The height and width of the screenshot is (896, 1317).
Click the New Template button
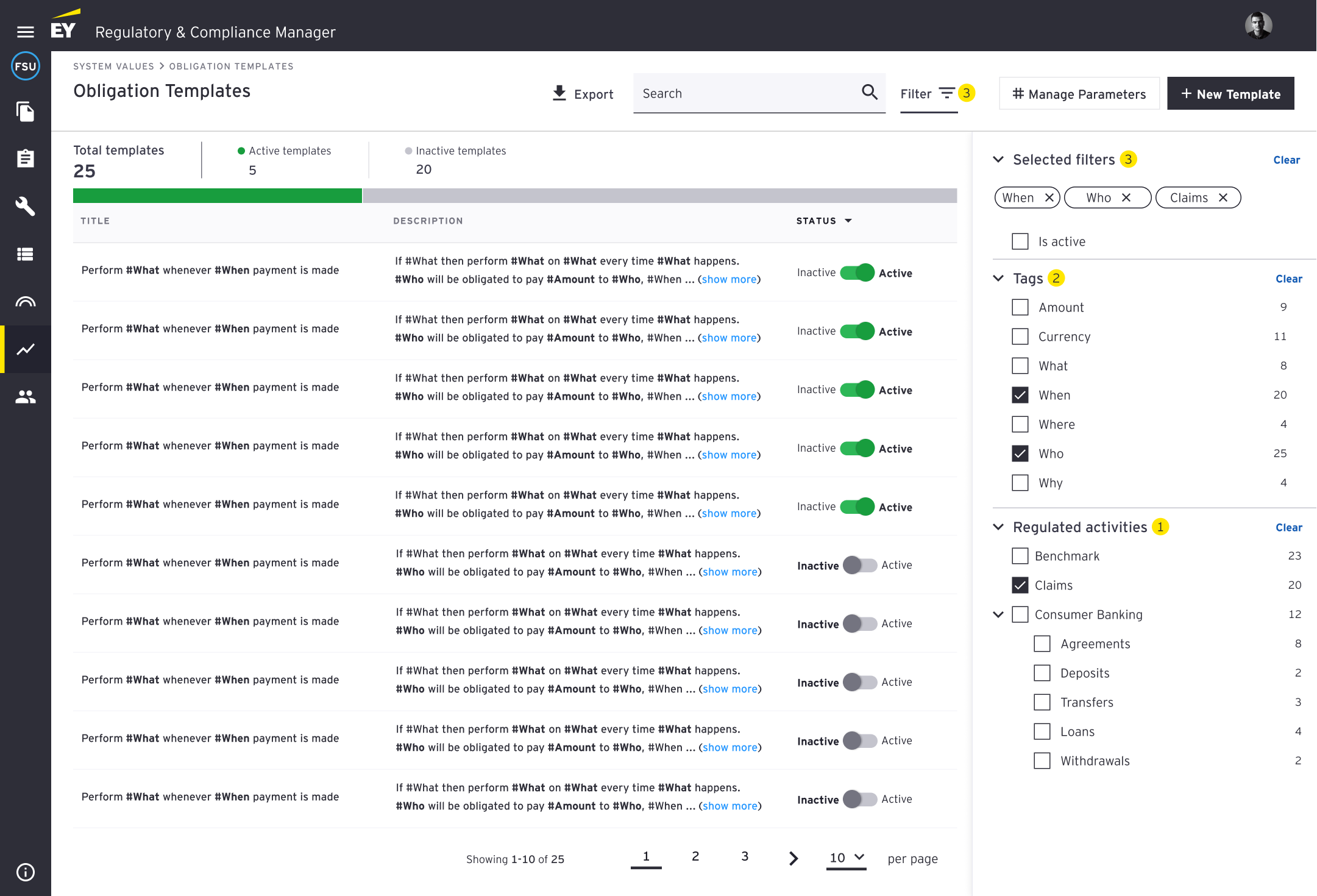point(1230,94)
